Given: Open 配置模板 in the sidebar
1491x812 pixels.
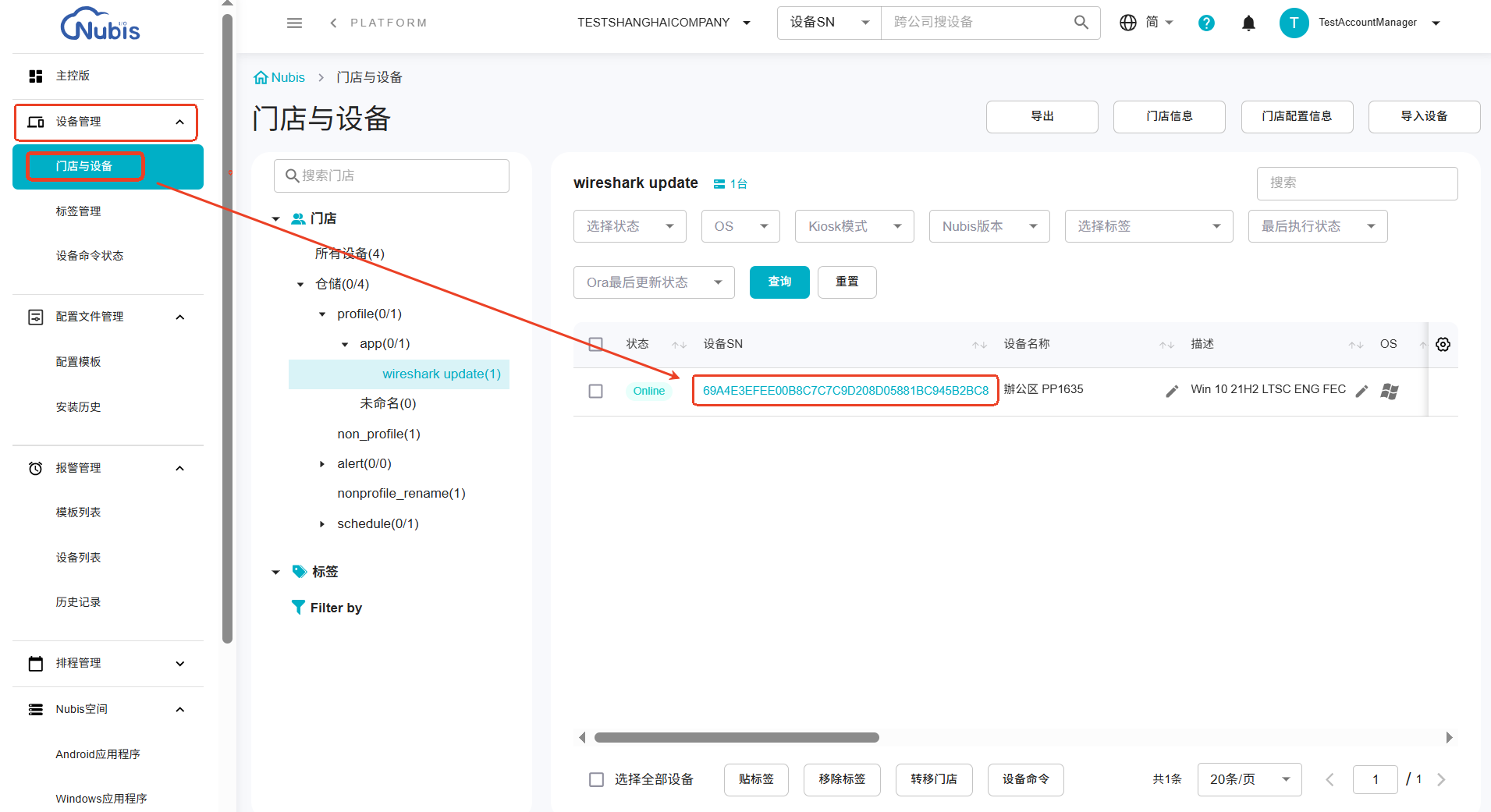Looking at the screenshot, I should point(78,362).
